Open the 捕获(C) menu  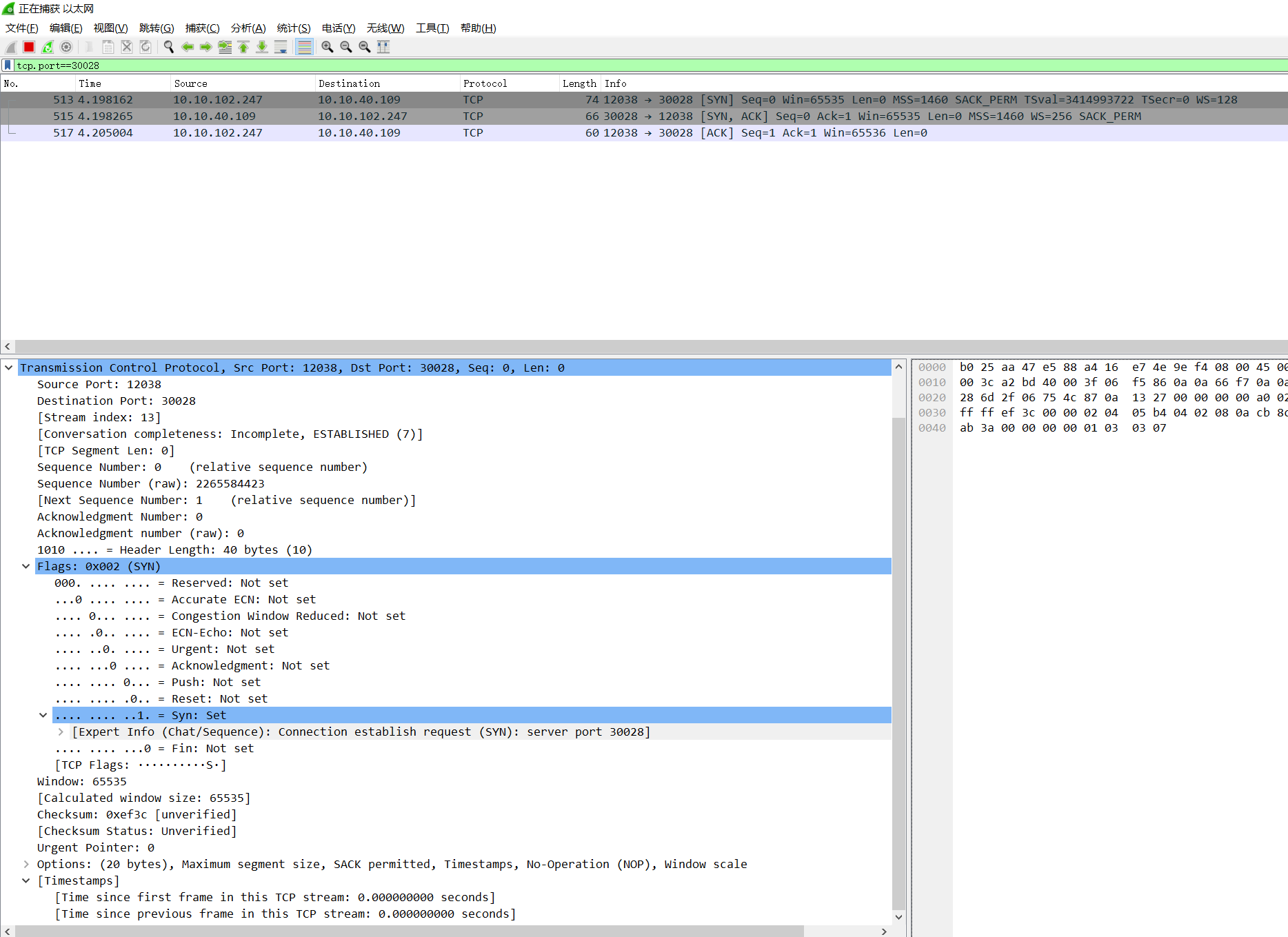click(203, 28)
